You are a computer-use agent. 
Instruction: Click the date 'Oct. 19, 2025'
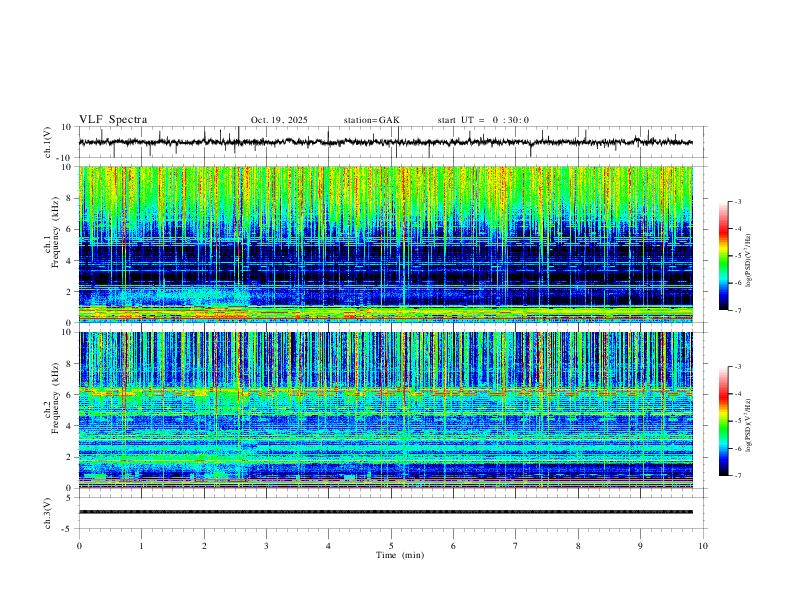point(279,120)
